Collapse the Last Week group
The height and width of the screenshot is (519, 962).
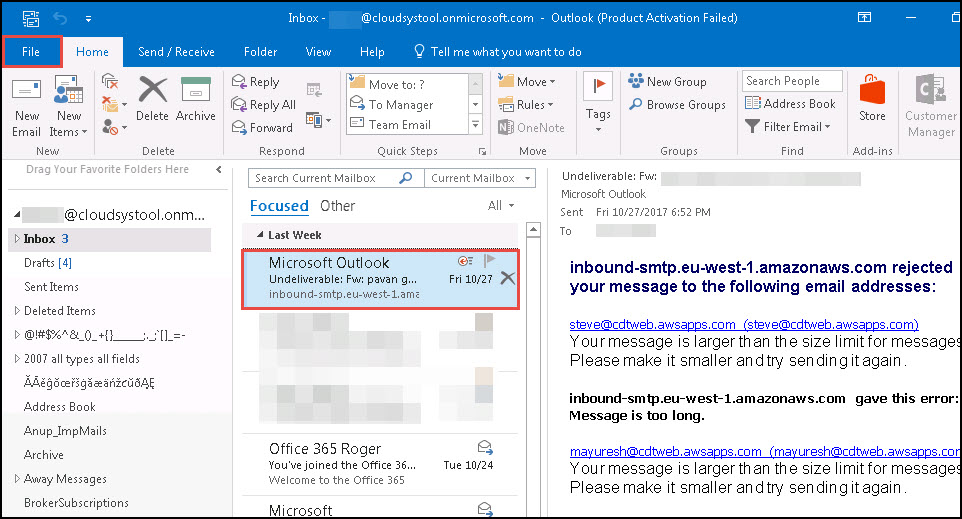(x=260, y=235)
